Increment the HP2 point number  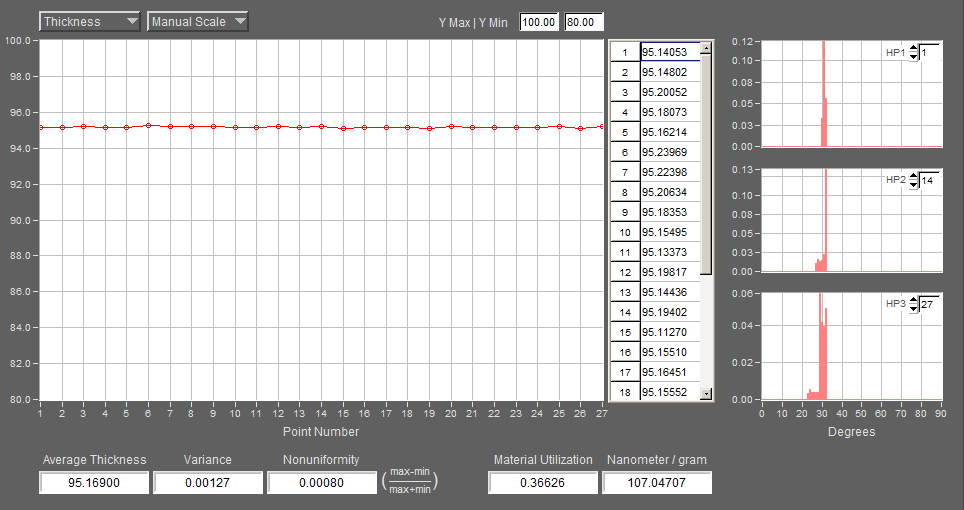pos(914,176)
